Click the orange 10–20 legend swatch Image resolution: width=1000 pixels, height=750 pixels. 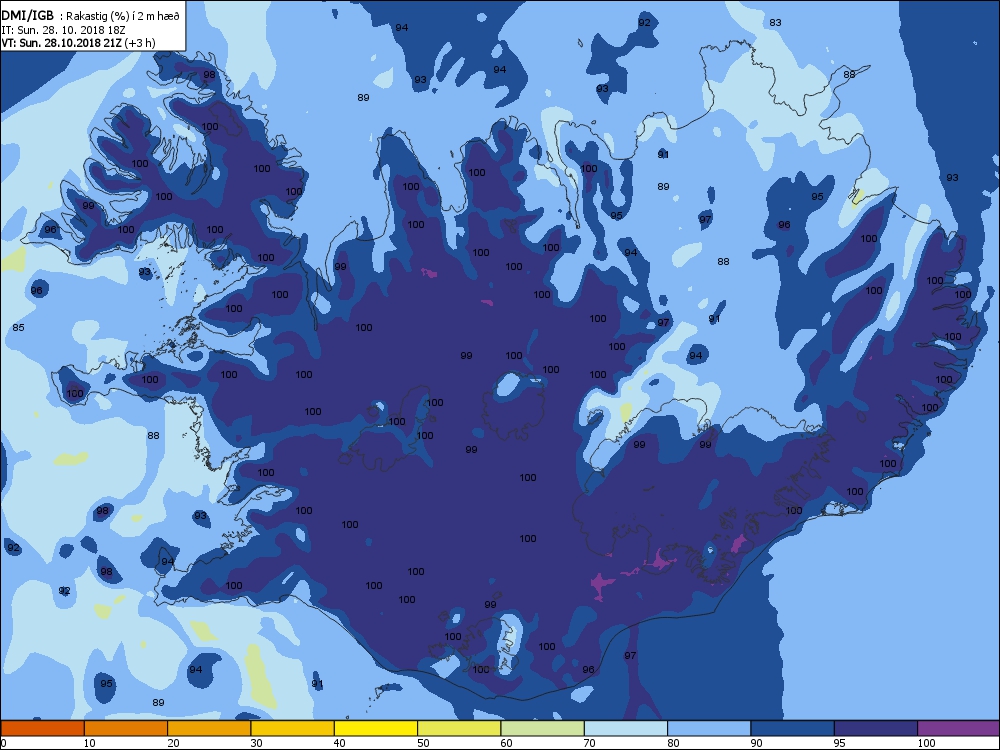coord(126,728)
